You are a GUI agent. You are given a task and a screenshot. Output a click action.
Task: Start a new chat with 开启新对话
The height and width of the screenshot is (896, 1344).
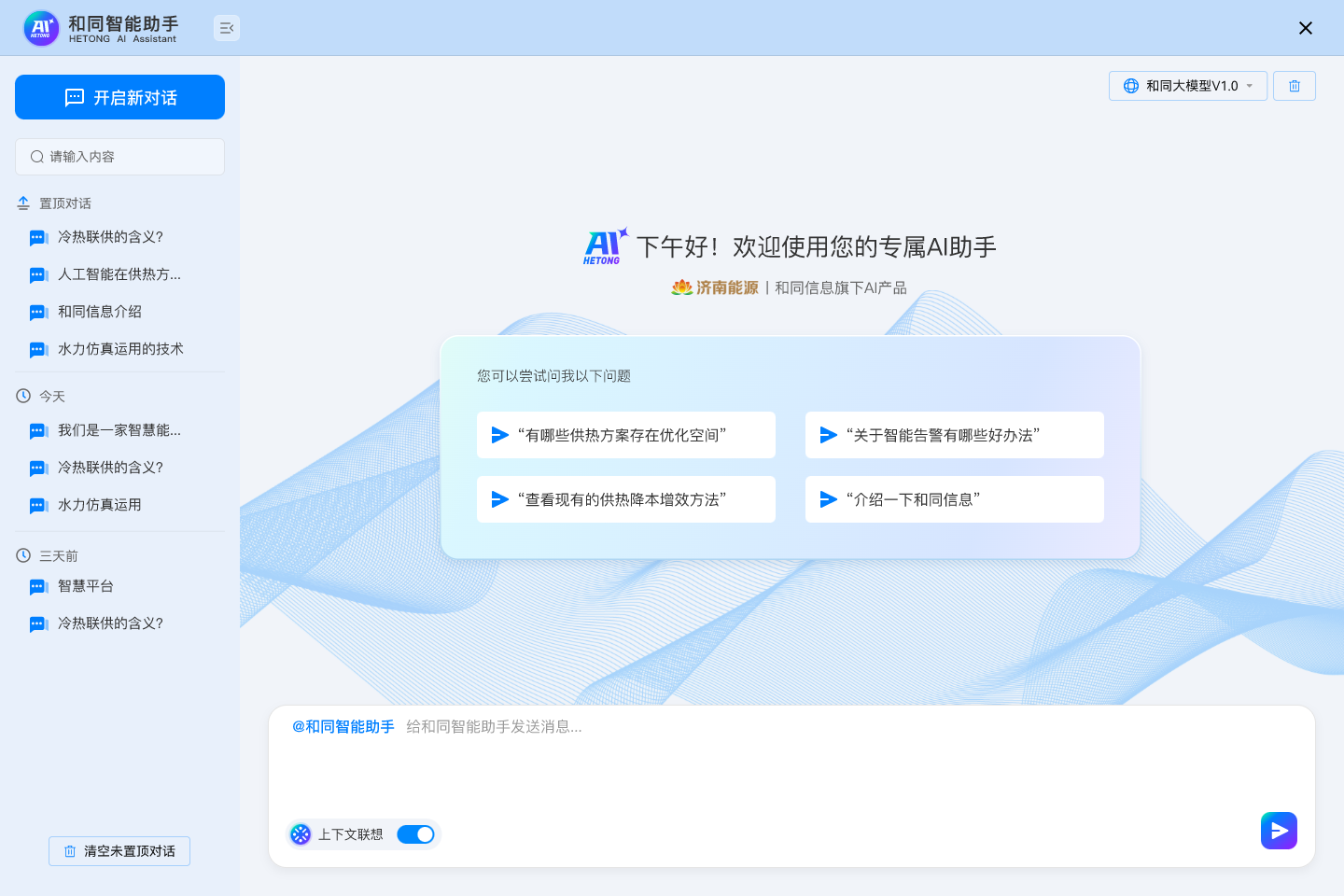click(119, 97)
